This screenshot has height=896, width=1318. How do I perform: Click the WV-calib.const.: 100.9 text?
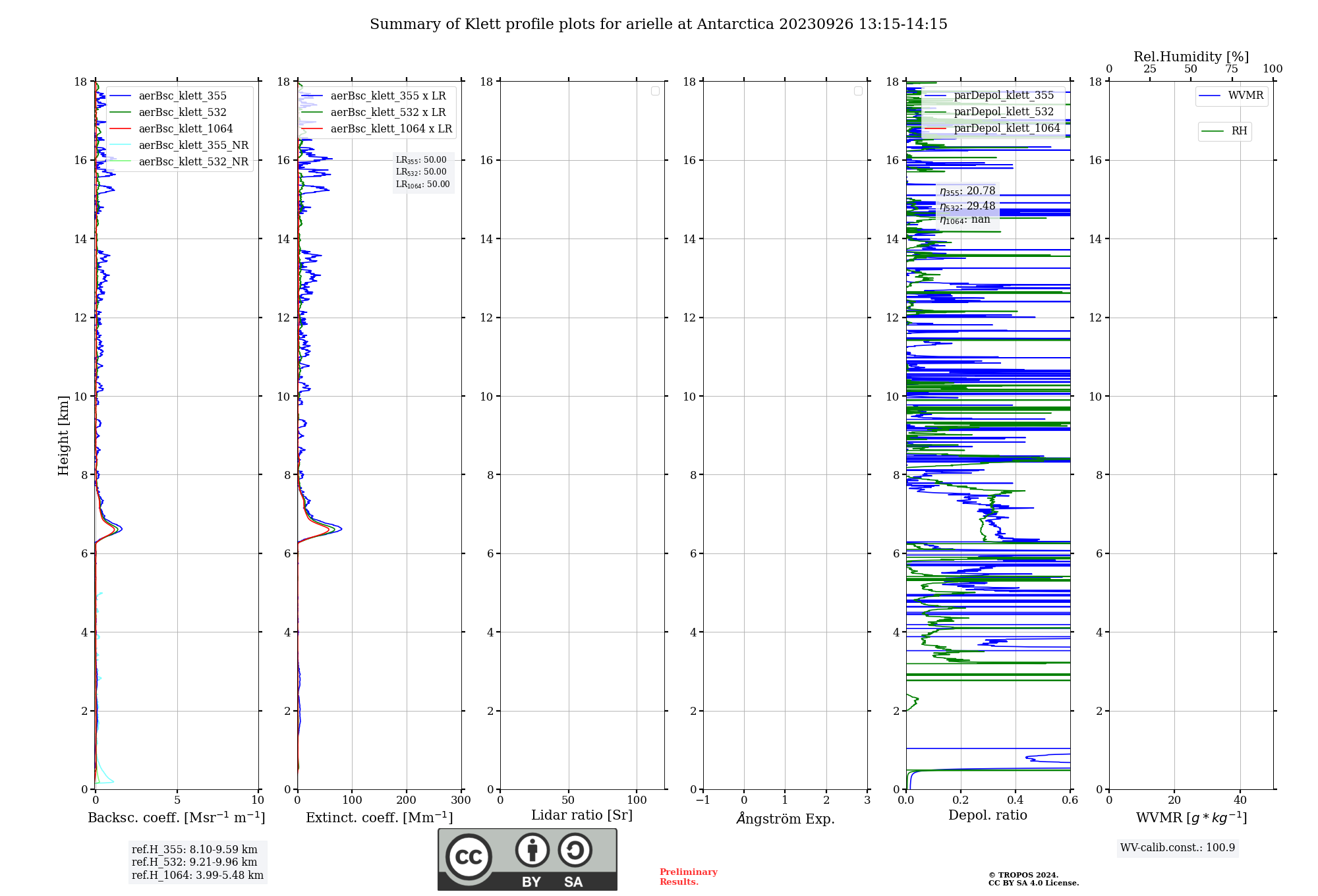click(1178, 848)
